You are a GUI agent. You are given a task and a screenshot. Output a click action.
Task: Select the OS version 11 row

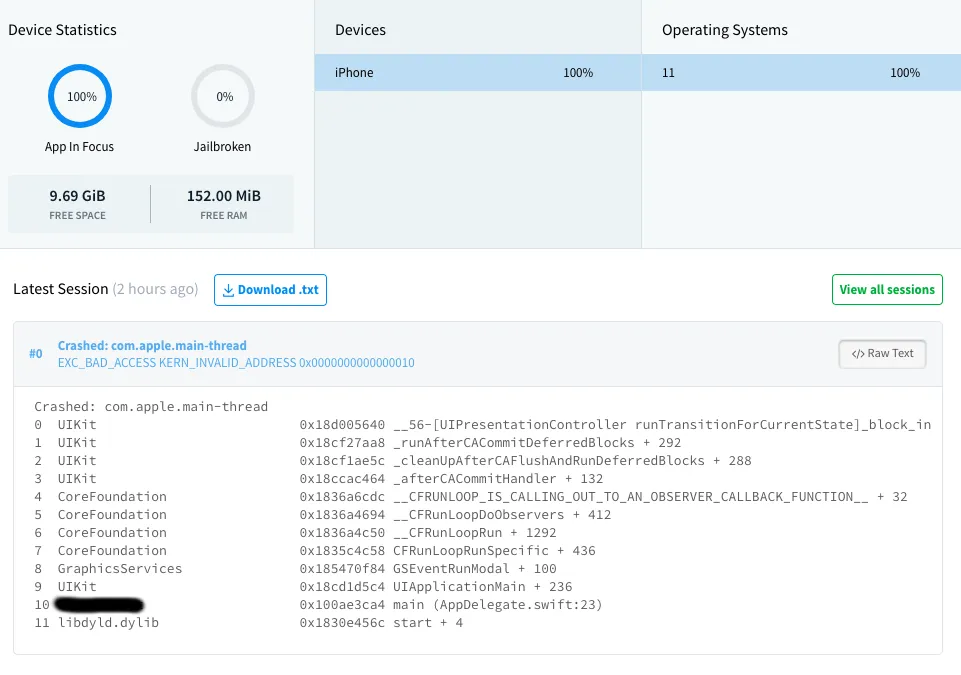click(800, 73)
